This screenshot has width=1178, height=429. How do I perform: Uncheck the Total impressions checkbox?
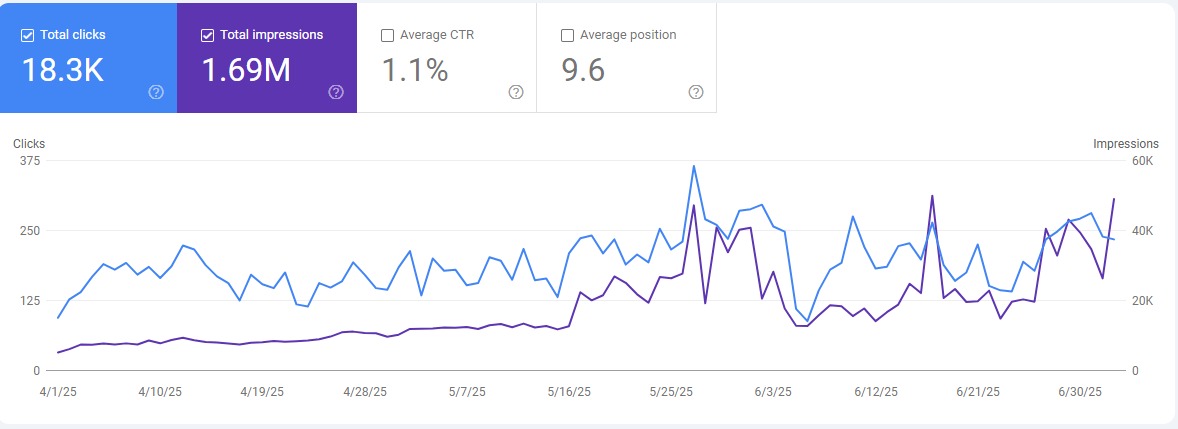point(207,35)
